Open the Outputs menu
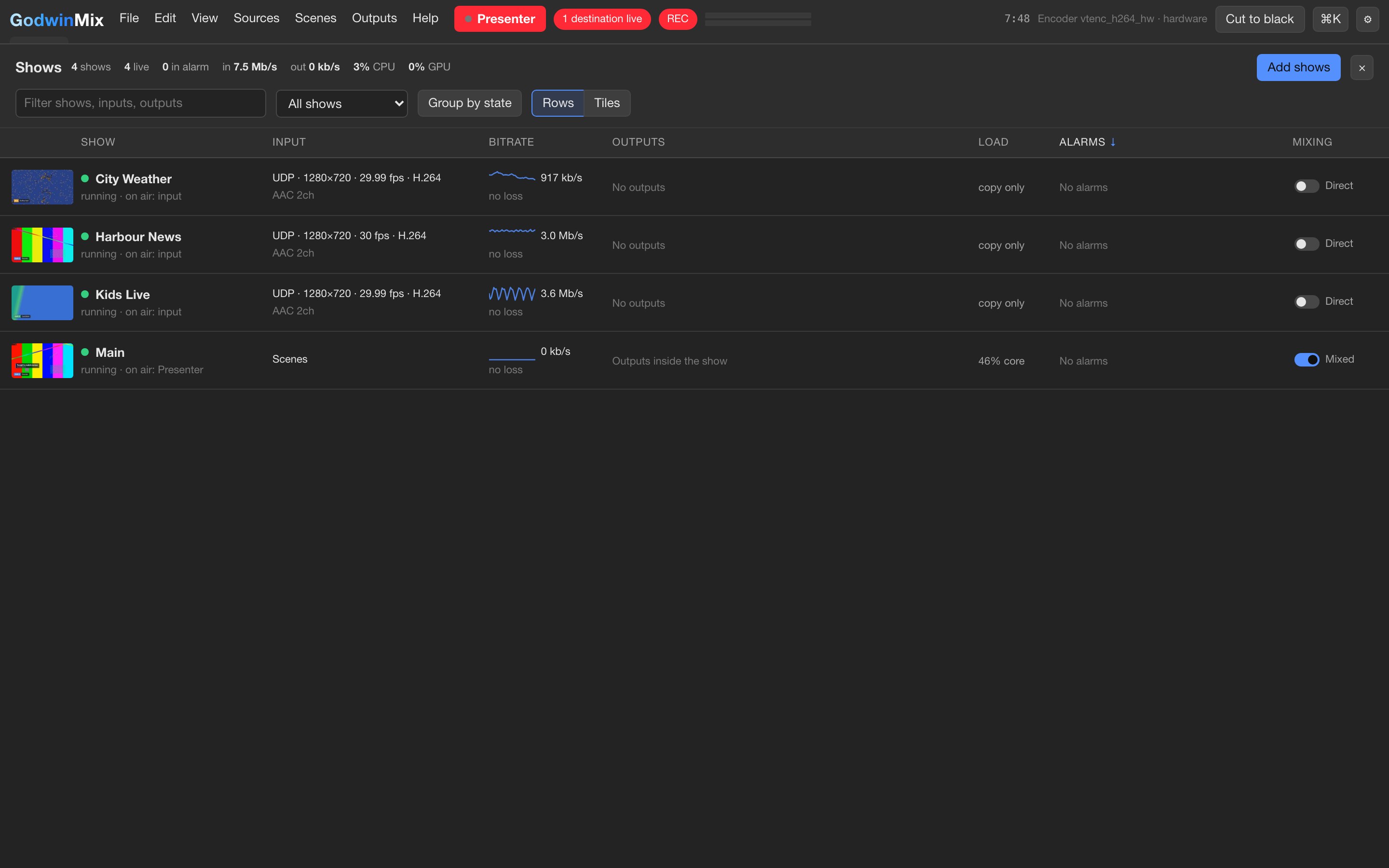This screenshot has width=1389, height=868. coord(374,18)
